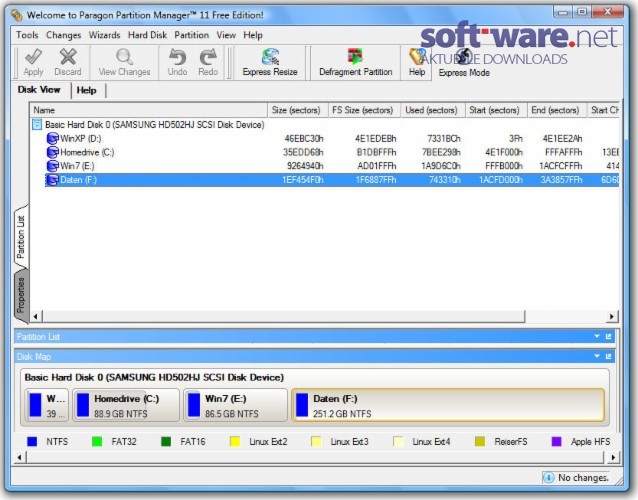Switch to the Help tab

(87, 90)
